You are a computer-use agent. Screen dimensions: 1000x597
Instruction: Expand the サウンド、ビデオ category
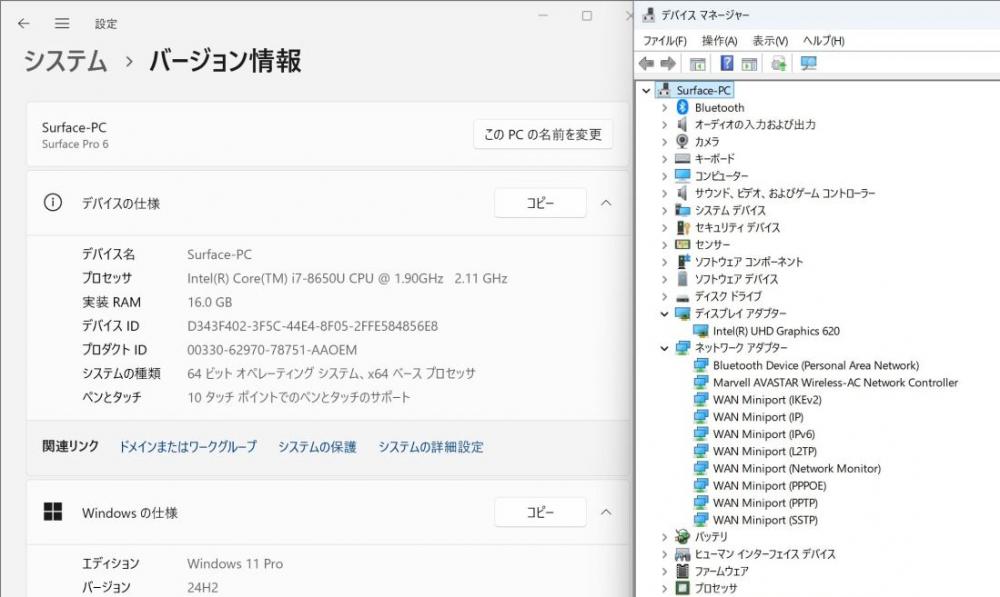coord(665,193)
